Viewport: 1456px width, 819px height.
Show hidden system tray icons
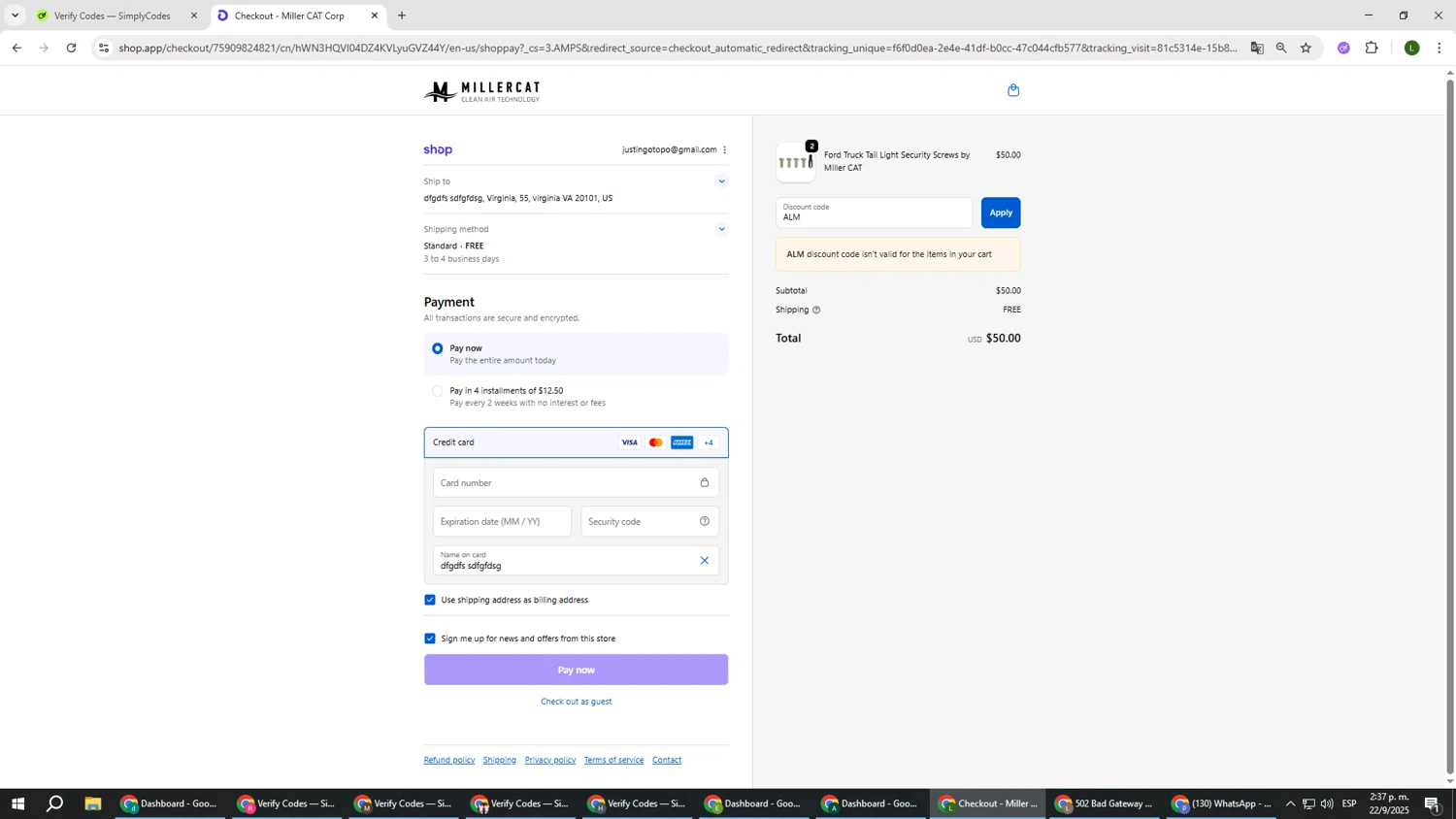[1290, 803]
